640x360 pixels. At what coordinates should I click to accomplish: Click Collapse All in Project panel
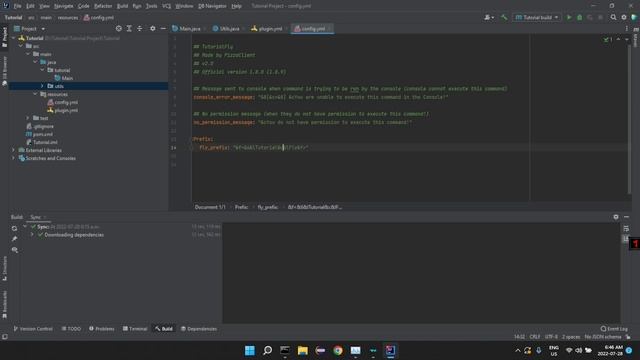[140, 29]
